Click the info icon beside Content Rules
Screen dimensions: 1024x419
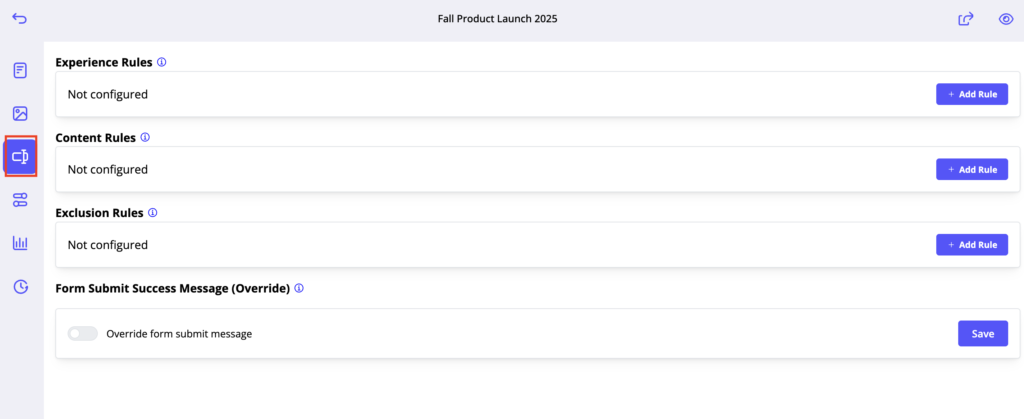pyautogui.click(x=145, y=137)
